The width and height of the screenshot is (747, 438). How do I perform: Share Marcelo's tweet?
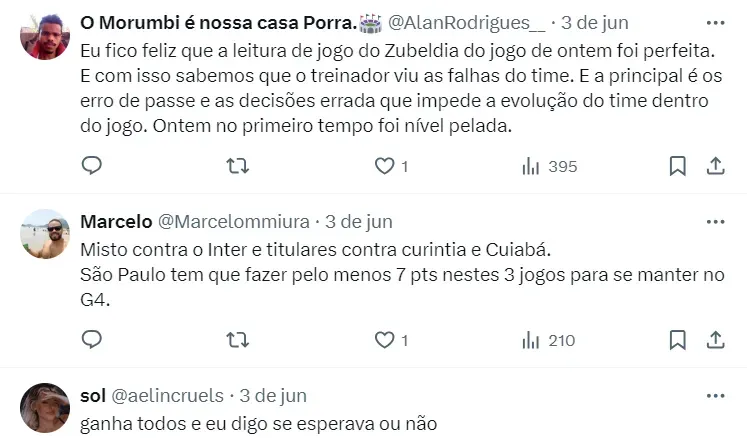click(x=715, y=340)
